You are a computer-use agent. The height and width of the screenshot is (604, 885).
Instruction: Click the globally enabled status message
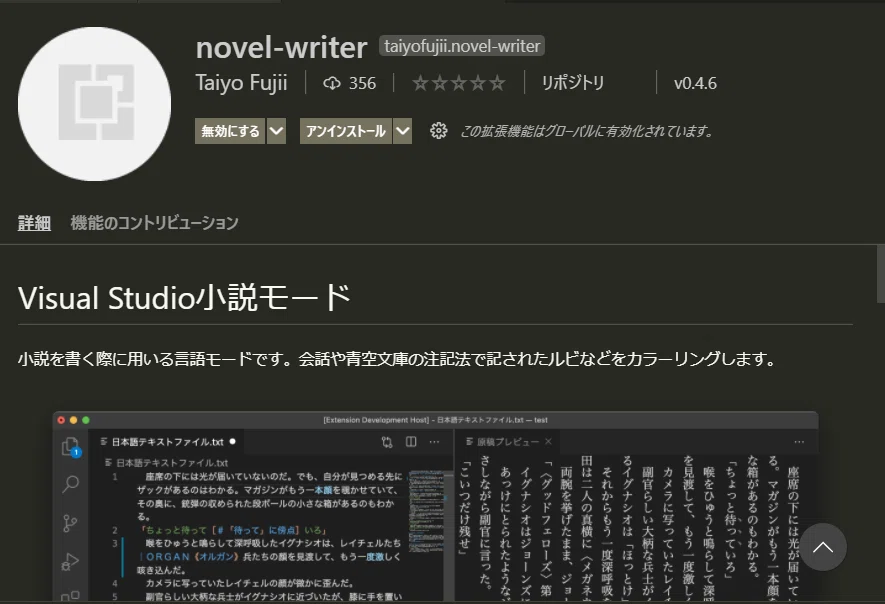click(x=586, y=131)
